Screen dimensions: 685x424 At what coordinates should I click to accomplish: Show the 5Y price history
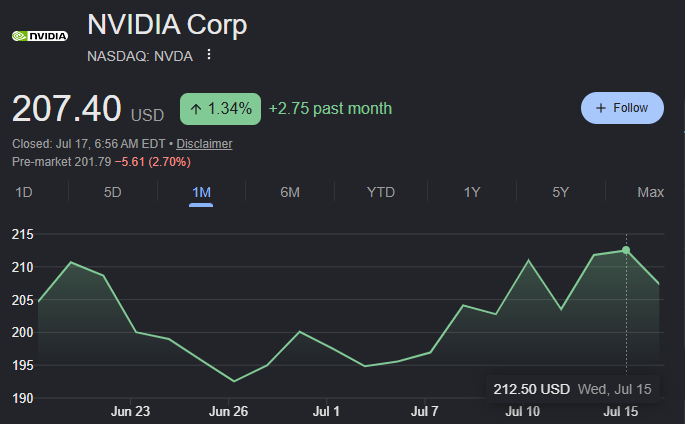click(x=560, y=192)
